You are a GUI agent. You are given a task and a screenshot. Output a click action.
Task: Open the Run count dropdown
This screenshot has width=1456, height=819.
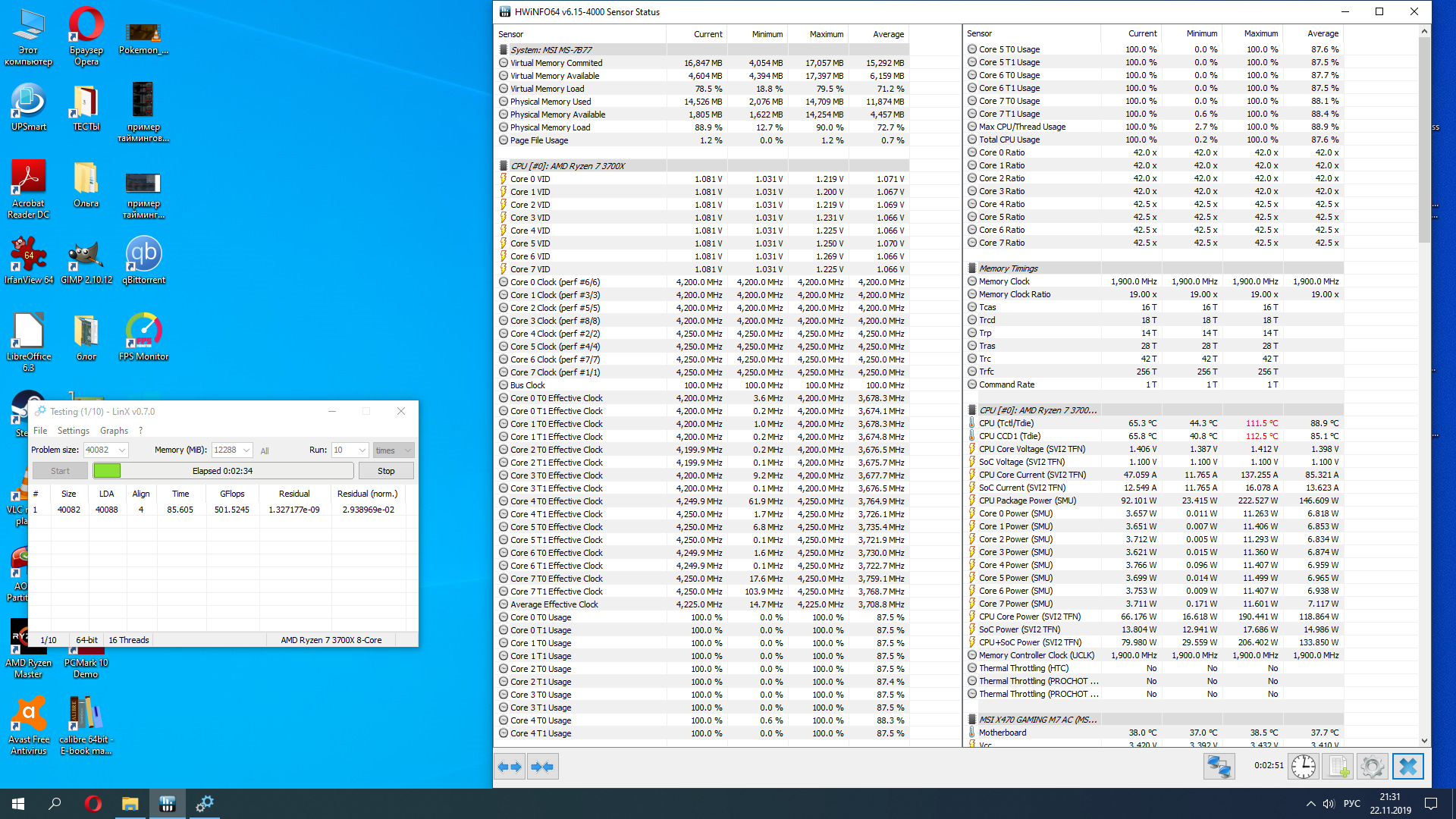(x=362, y=450)
